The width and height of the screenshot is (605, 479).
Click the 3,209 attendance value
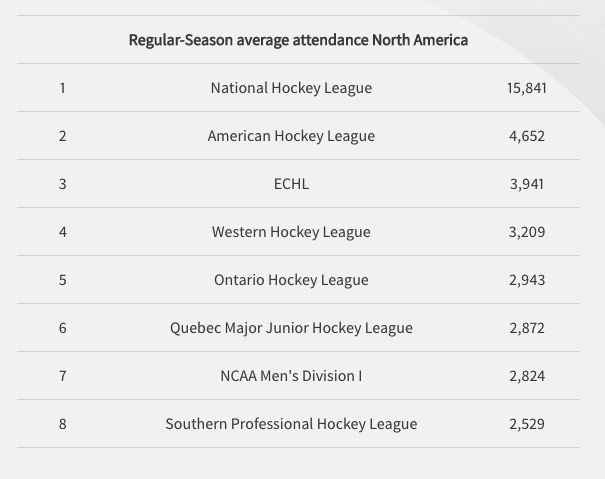point(527,232)
